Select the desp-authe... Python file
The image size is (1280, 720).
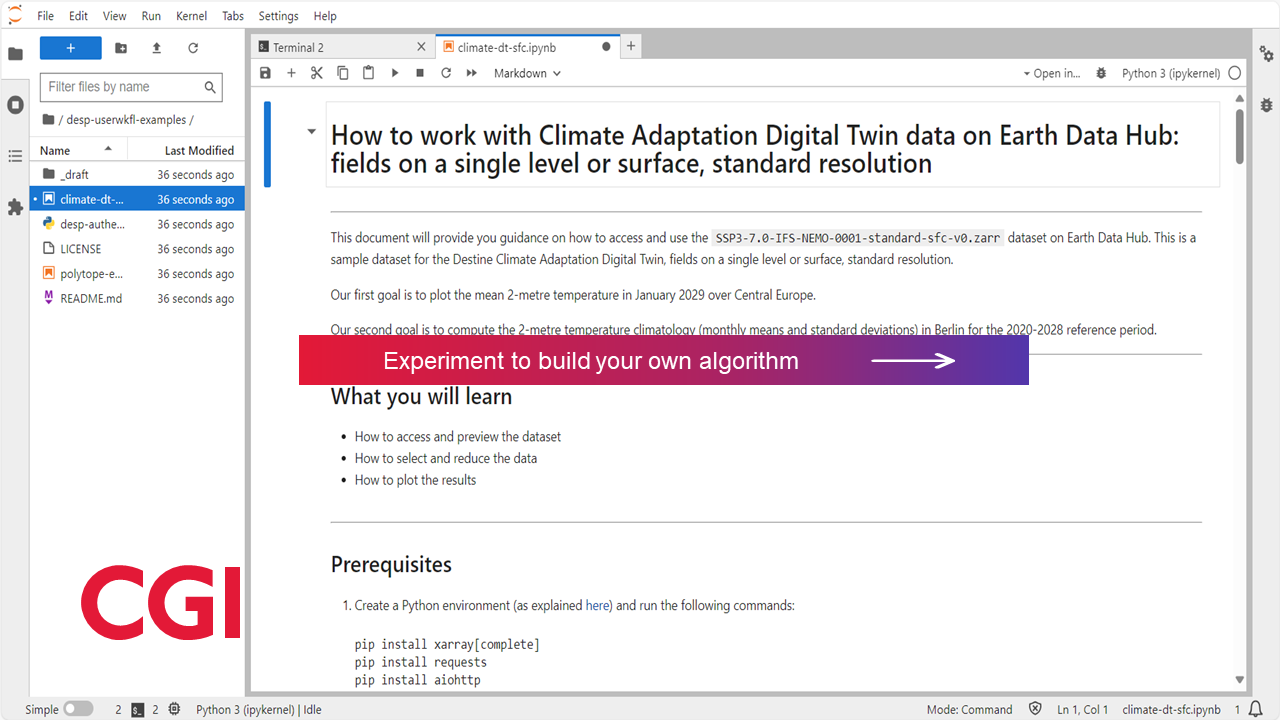pos(137,224)
